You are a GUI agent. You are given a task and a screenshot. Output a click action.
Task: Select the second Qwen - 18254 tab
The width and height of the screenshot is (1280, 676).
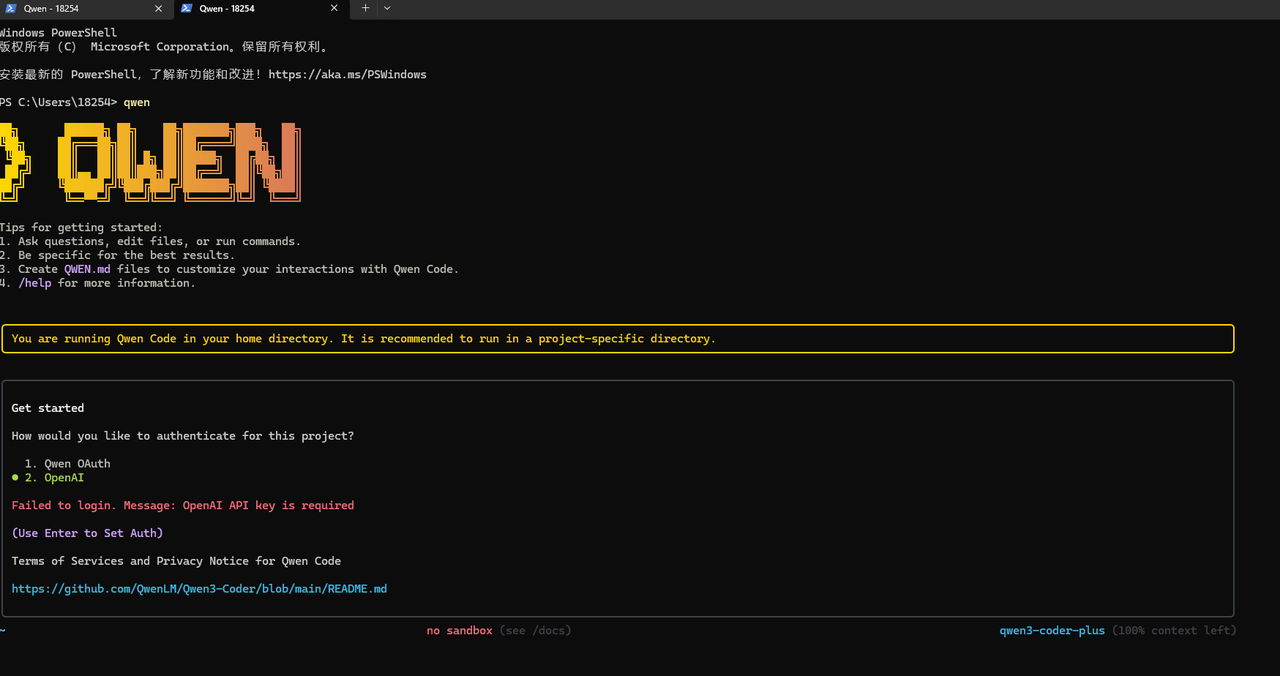(x=260, y=8)
